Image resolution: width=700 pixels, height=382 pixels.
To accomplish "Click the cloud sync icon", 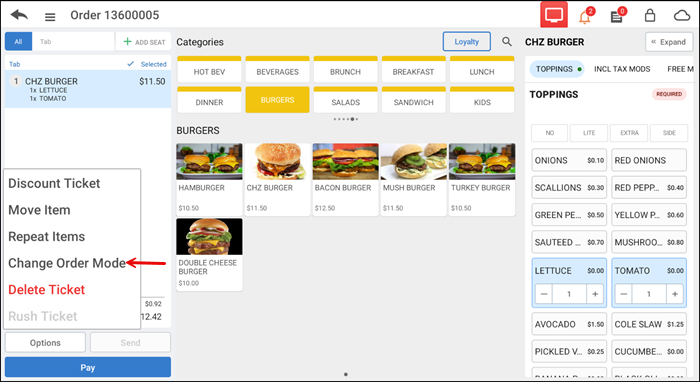I will tap(682, 16).
